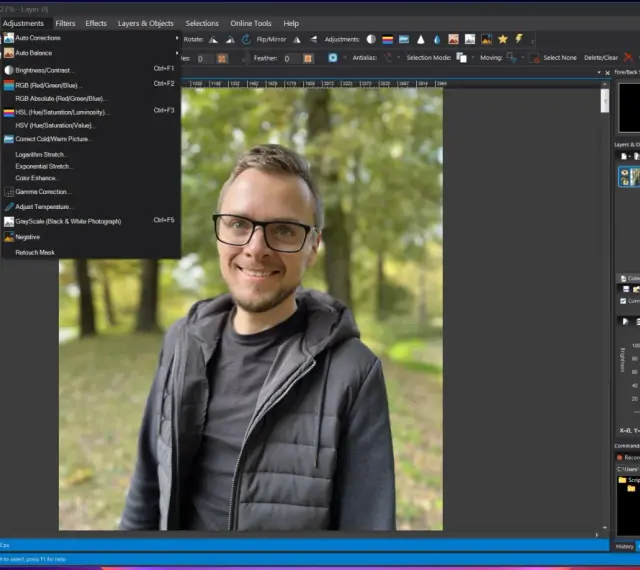Click the vertical scrollbar thumb of canvas
The height and width of the screenshot is (570, 640).
coord(604,100)
